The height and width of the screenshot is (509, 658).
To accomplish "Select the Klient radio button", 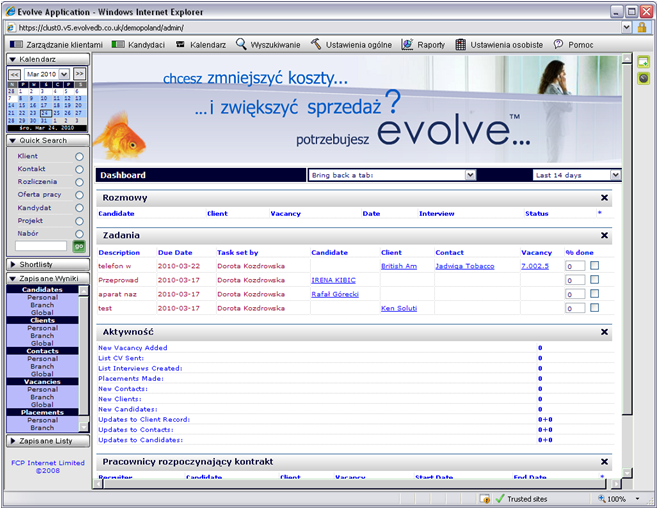I will tap(79, 157).
